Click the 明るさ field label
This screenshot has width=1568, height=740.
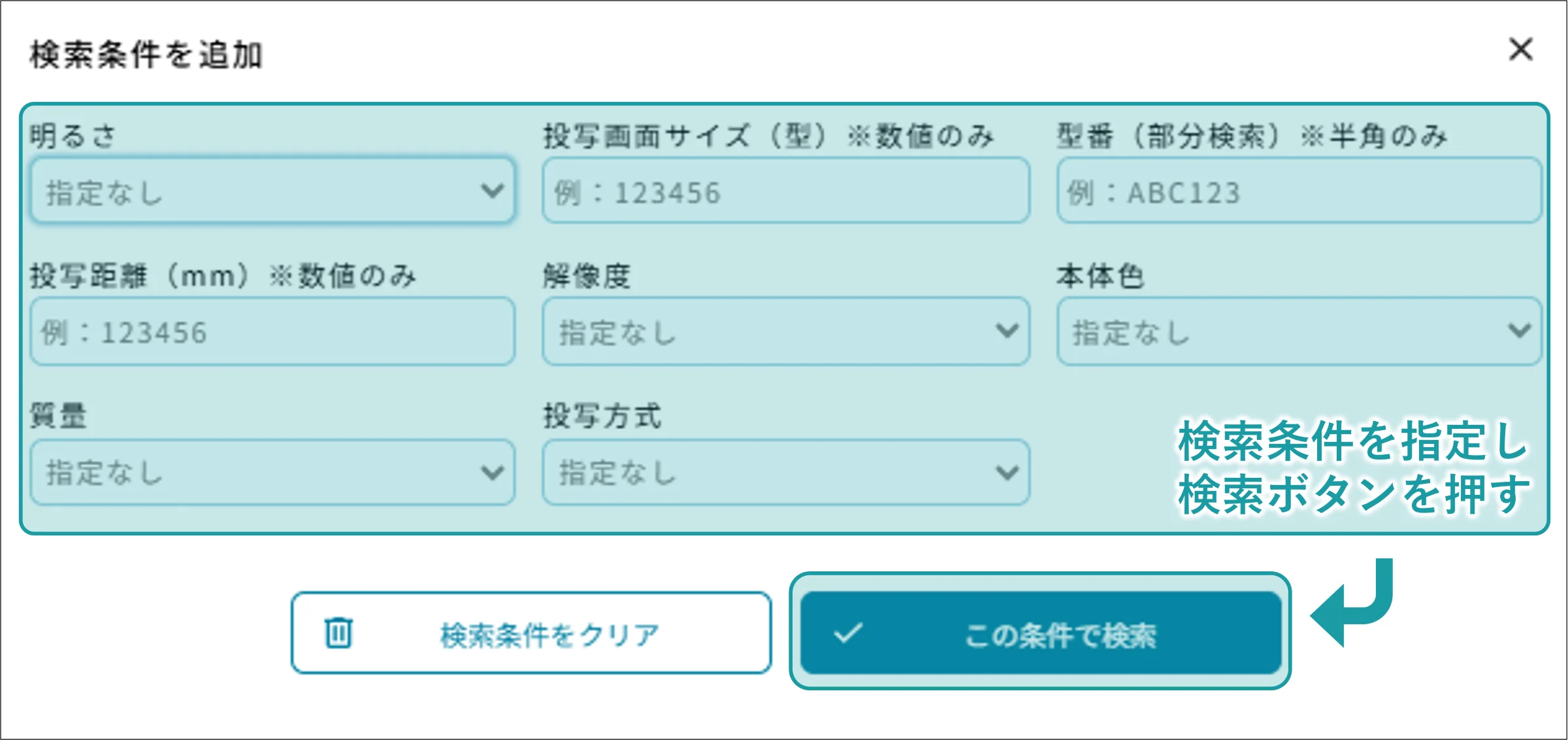pos(73,136)
